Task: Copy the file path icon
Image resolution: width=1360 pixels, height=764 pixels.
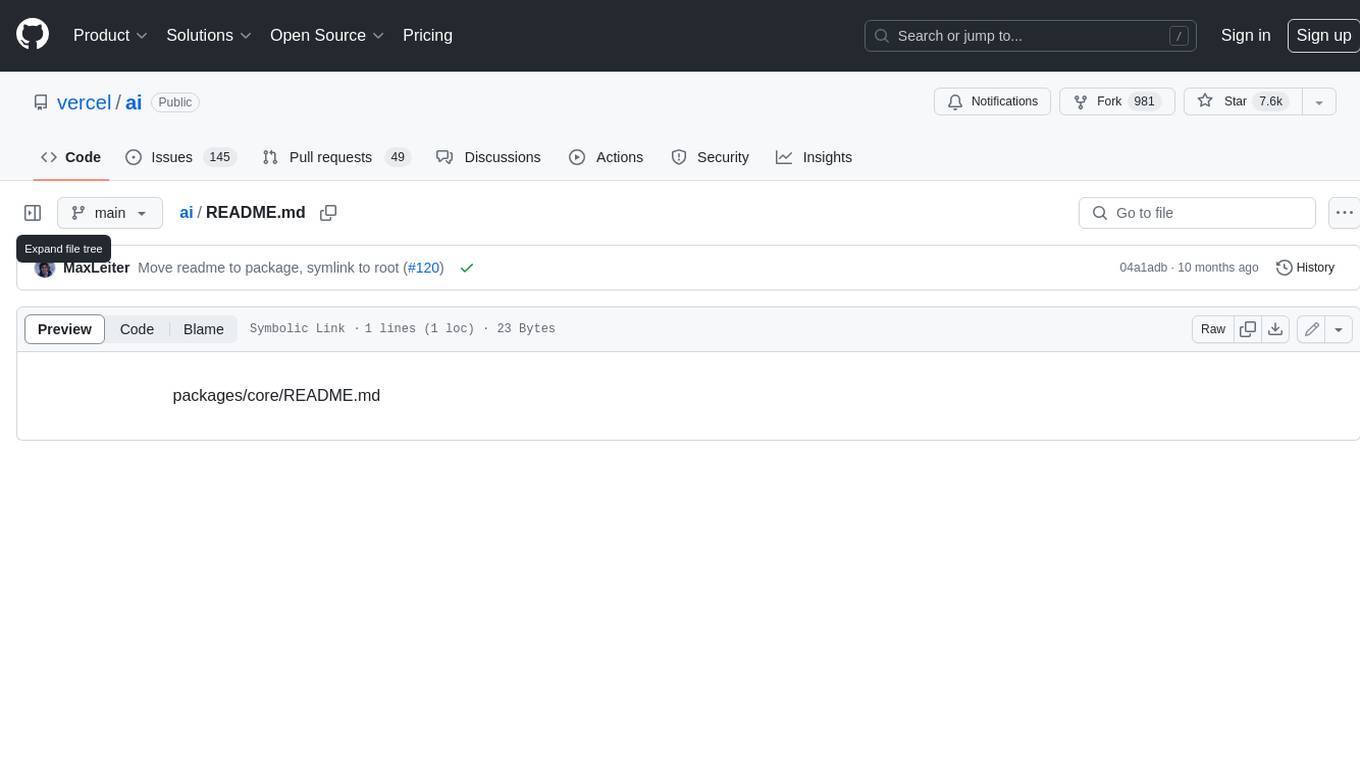Action: tap(328, 213)
